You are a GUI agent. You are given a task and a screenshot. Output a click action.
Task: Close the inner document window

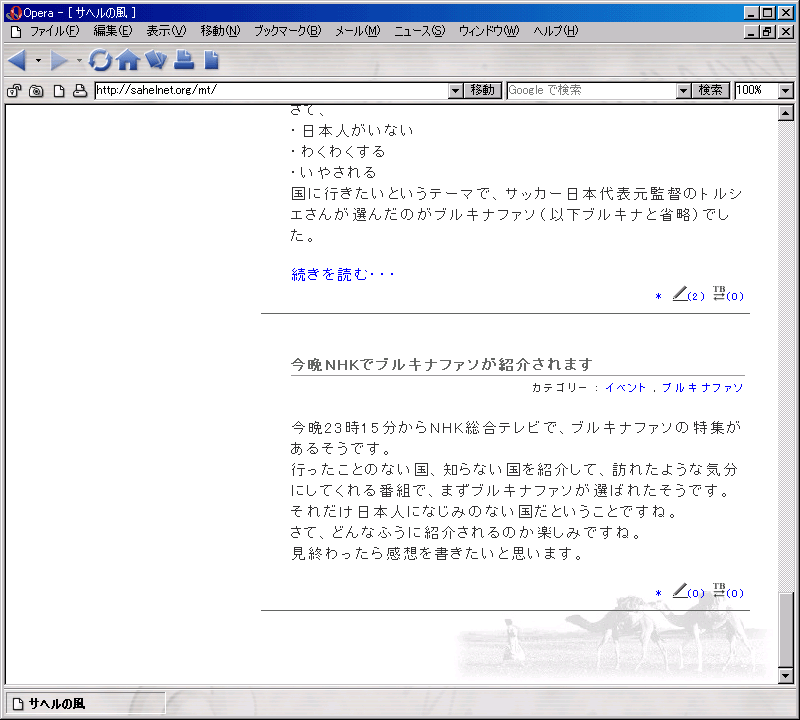(x=787, y=32)
